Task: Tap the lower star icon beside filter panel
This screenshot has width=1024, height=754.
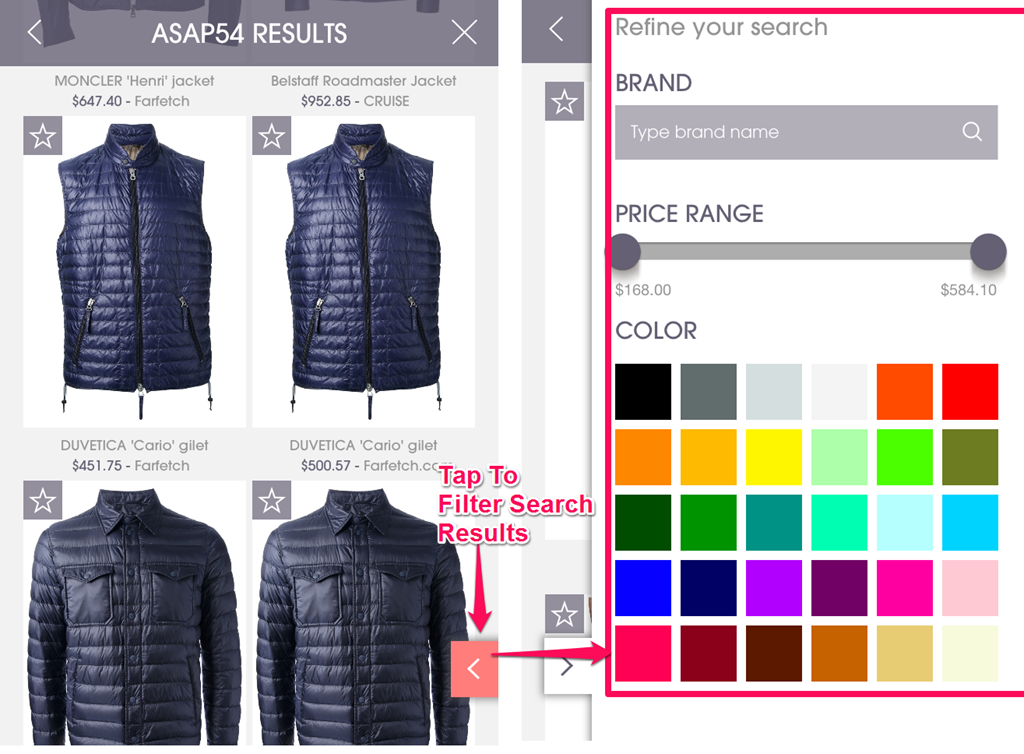Action: 564,614
